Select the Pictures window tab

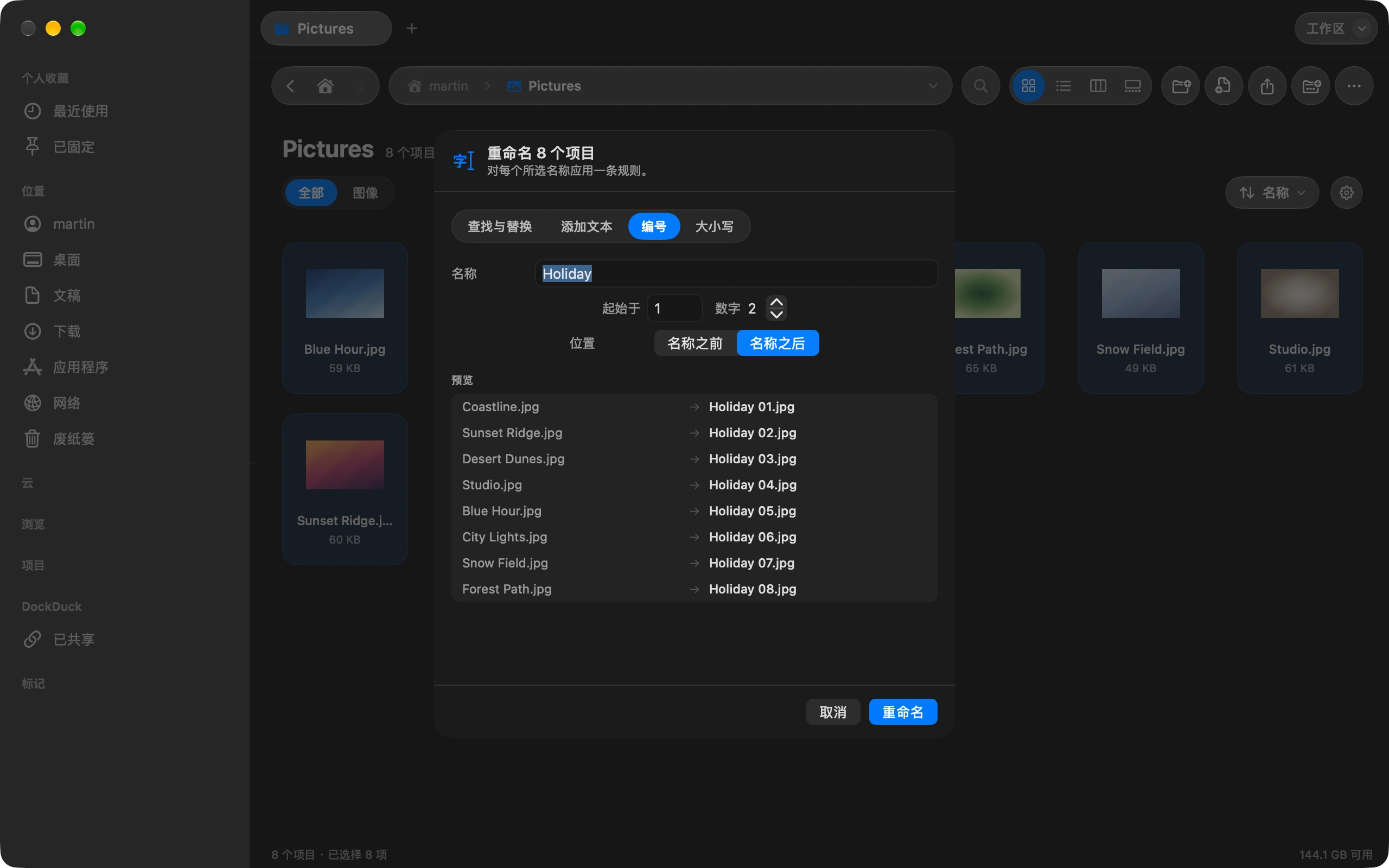[x=326, y=28]
